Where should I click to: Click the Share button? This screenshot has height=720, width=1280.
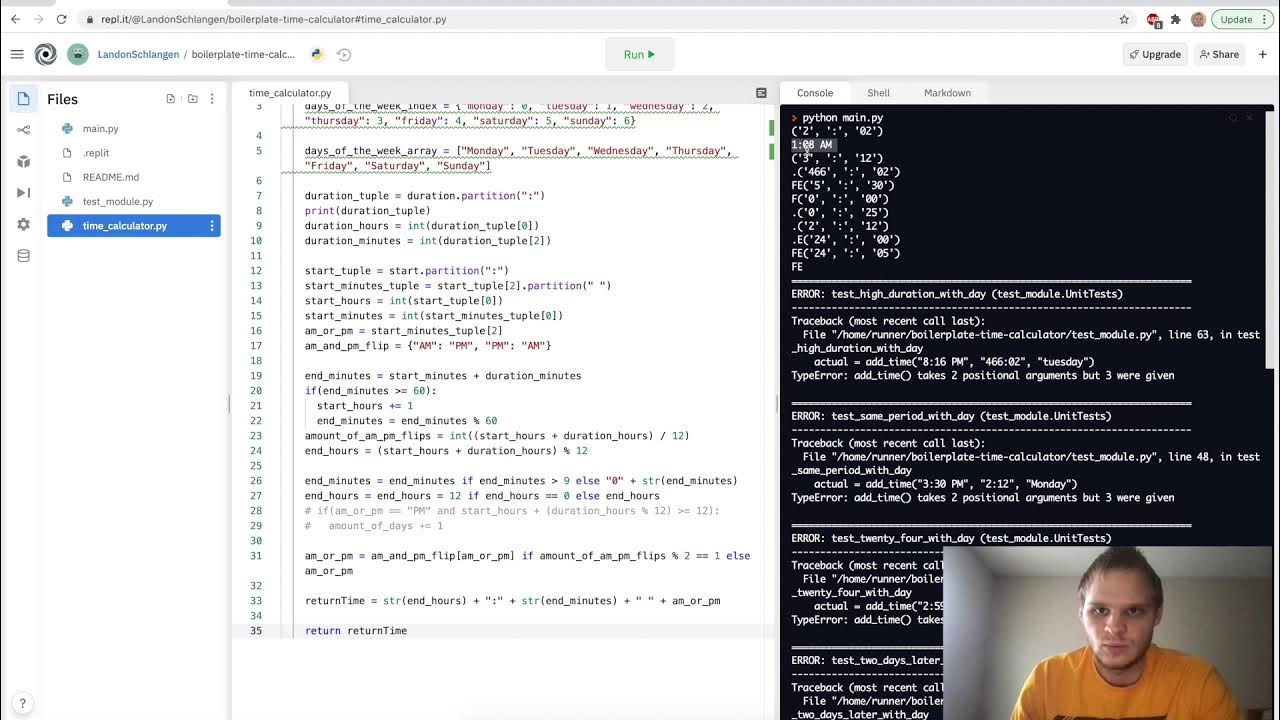pos(1219,54)
